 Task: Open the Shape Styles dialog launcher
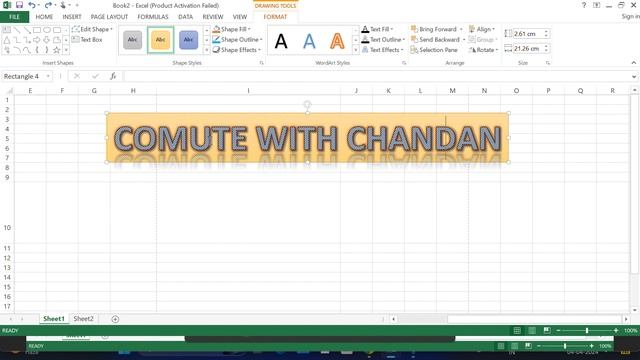click(262, 63)
